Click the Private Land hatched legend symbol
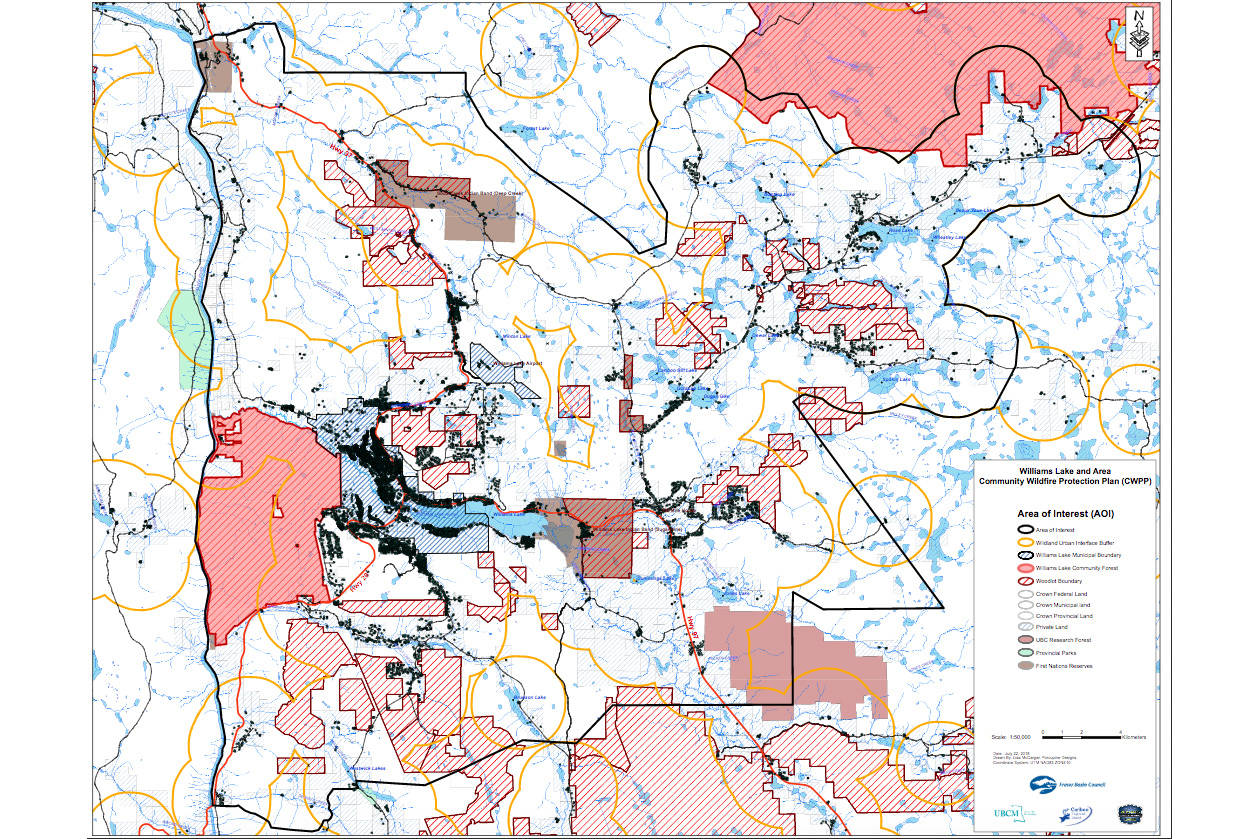The width and height of the screenshot is (1259, 839). 1026,627
